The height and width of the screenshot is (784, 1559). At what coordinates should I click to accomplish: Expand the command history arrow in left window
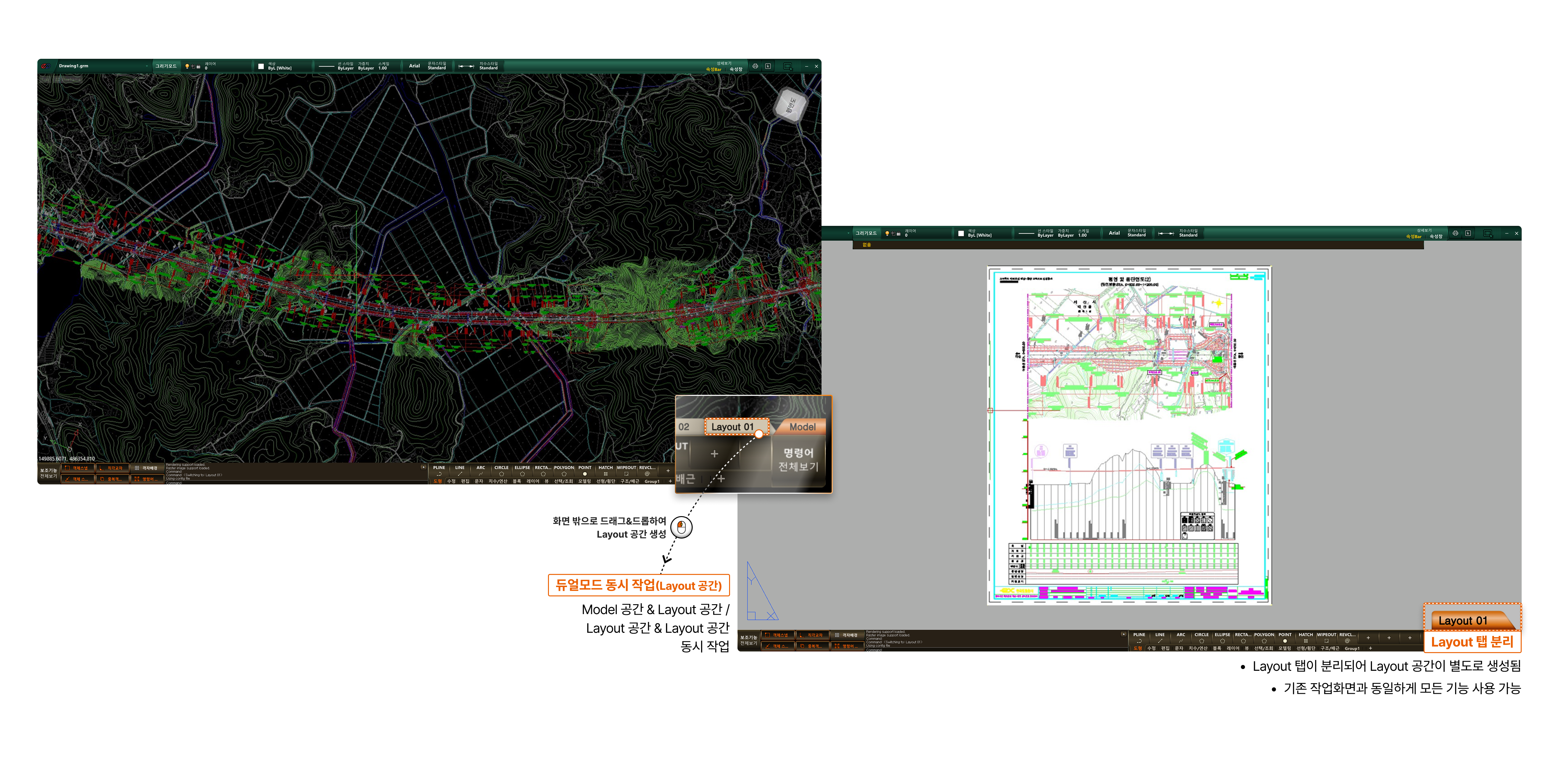point(423,467)
